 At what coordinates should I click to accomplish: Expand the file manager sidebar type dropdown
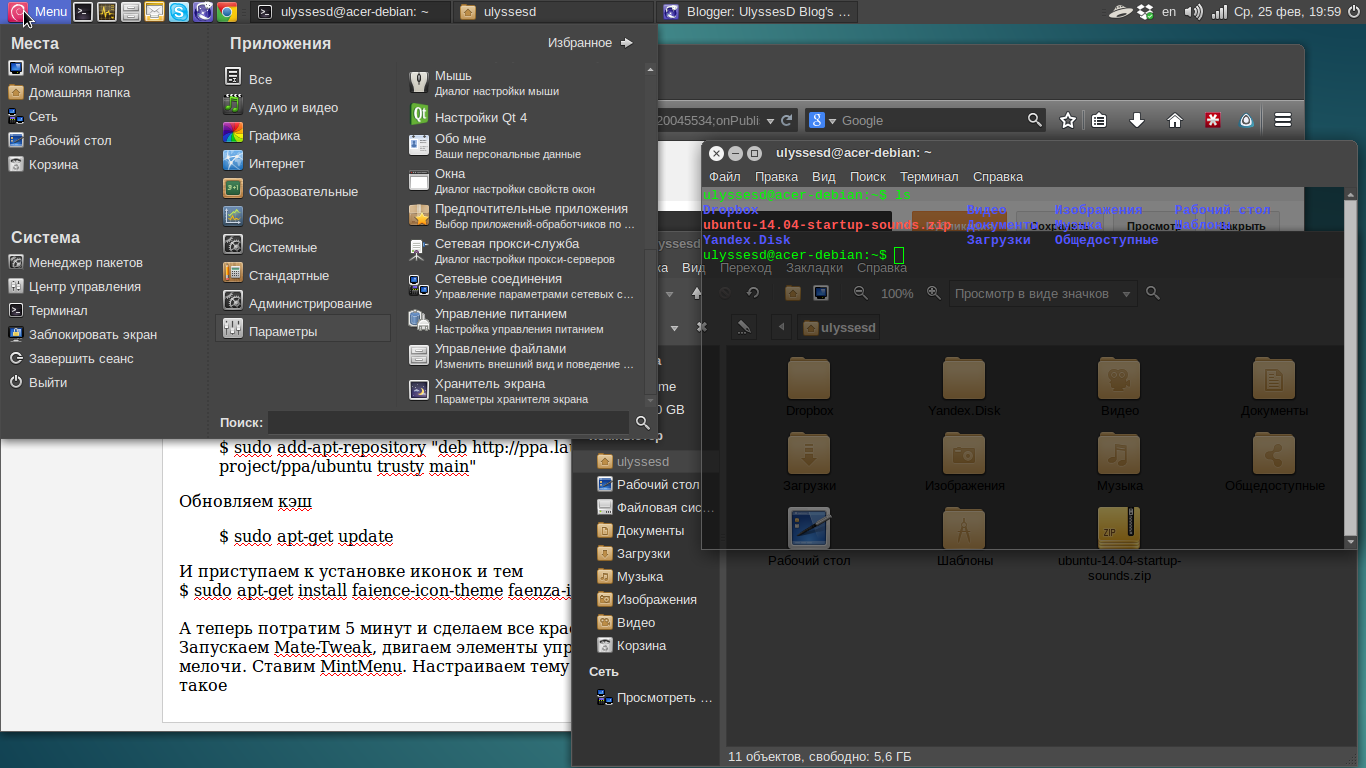pos(674,327)
